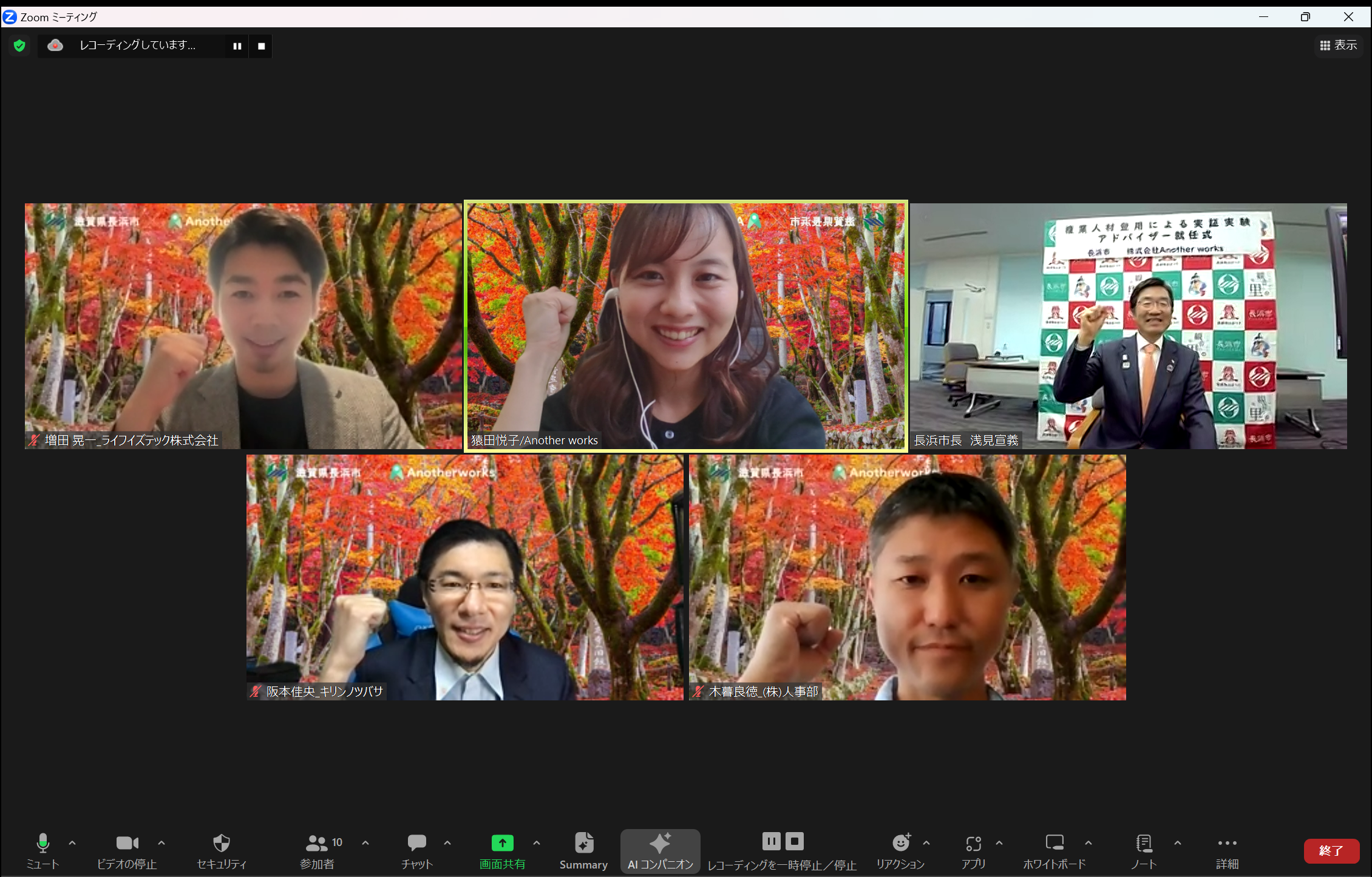Stop recording from top status bar
This screenshot has height=877, width=1372.
tap(262, 46)
